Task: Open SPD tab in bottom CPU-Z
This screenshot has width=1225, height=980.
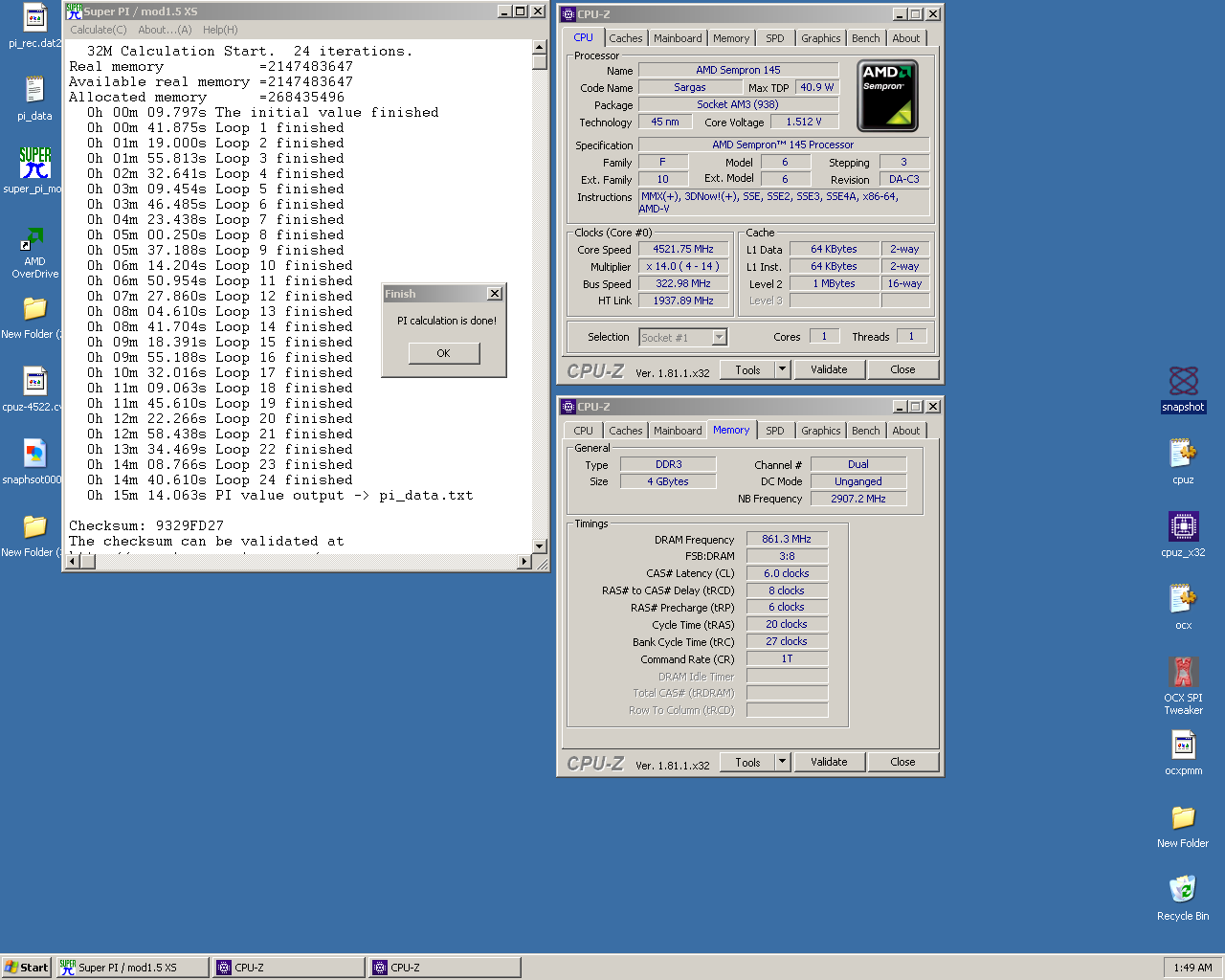Action: 775,431
